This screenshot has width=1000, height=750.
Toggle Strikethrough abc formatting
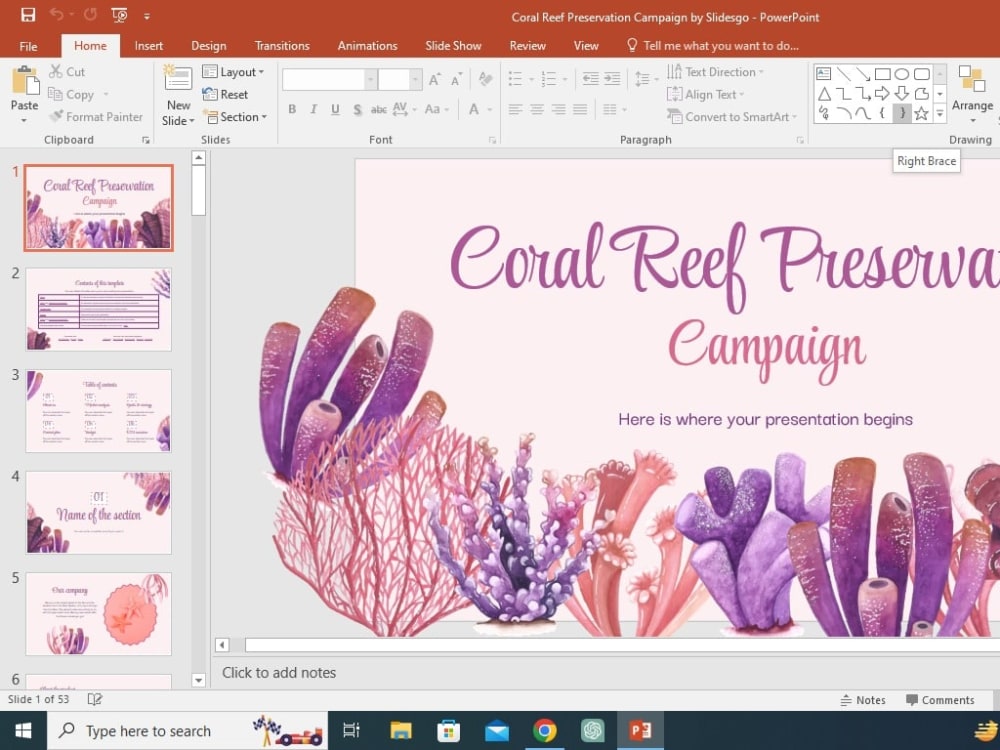pyautogui.click(x=379, y=109)
